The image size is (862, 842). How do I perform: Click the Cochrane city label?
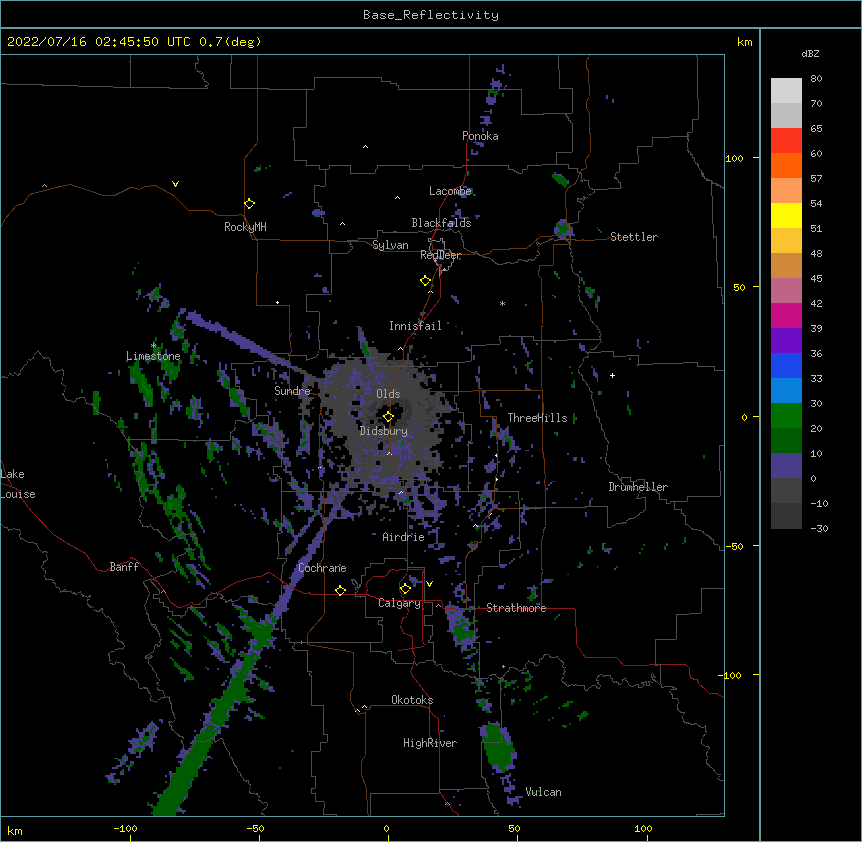pyautogui.click(x=323, y=568)
